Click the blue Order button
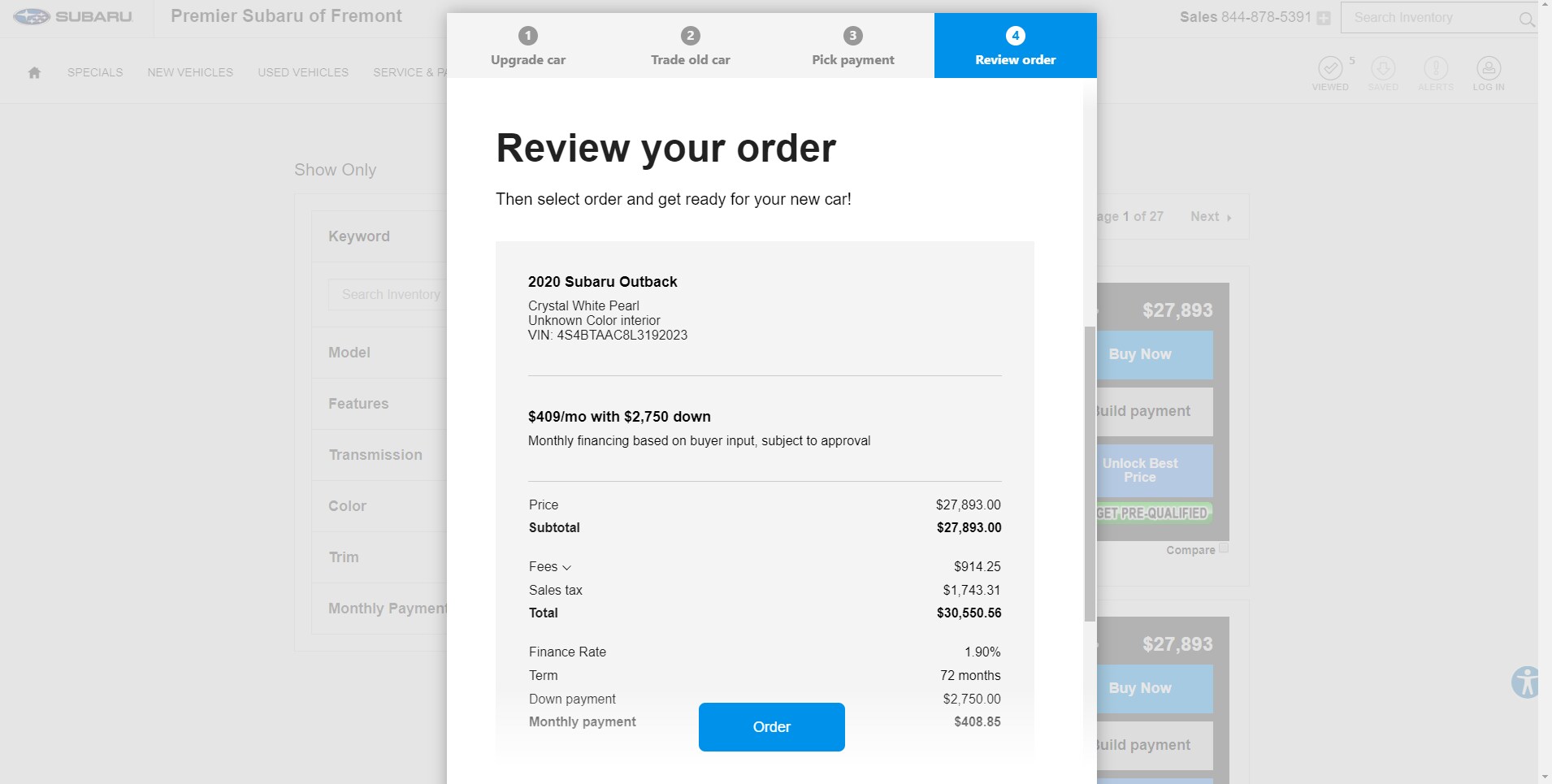The width and height of the screenshot is (1552, 784). tap(772, 727)
